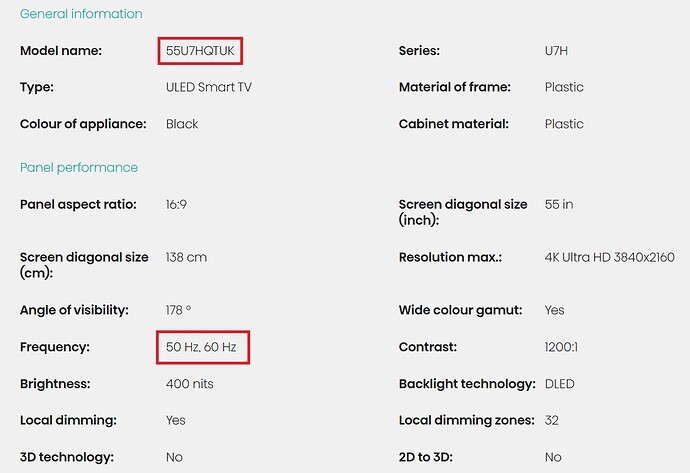This screenshot has width=690, height=473.
Task: Click the 55 in screen diagonal value
Action: (559, 205)
